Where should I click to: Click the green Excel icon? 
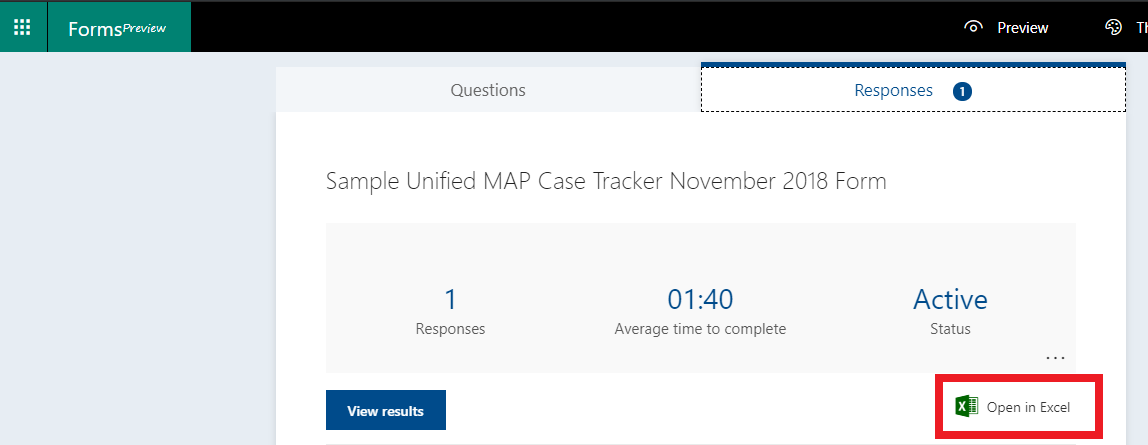coord(966,407)
